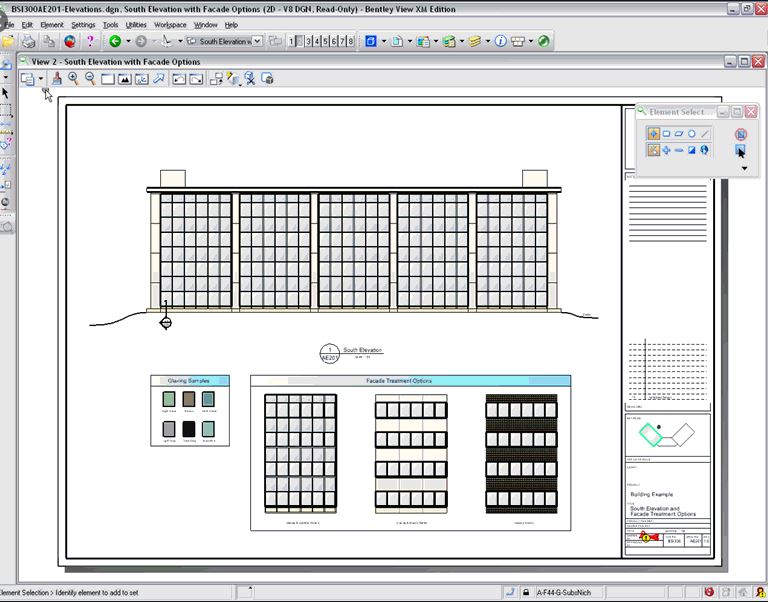Open the South Elevation view dropdown
768x602 pixels.
click(257, 41)
